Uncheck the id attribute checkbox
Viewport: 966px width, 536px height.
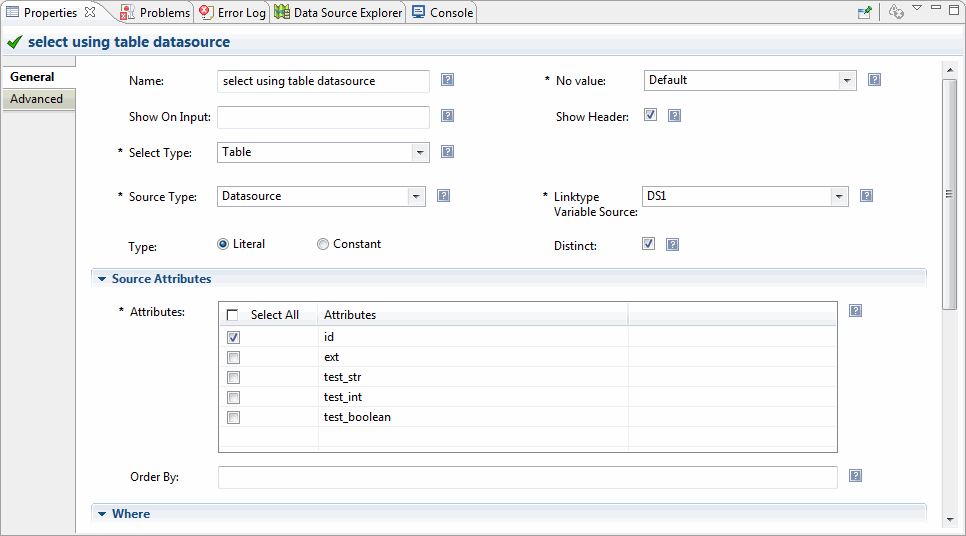point(233,337)
